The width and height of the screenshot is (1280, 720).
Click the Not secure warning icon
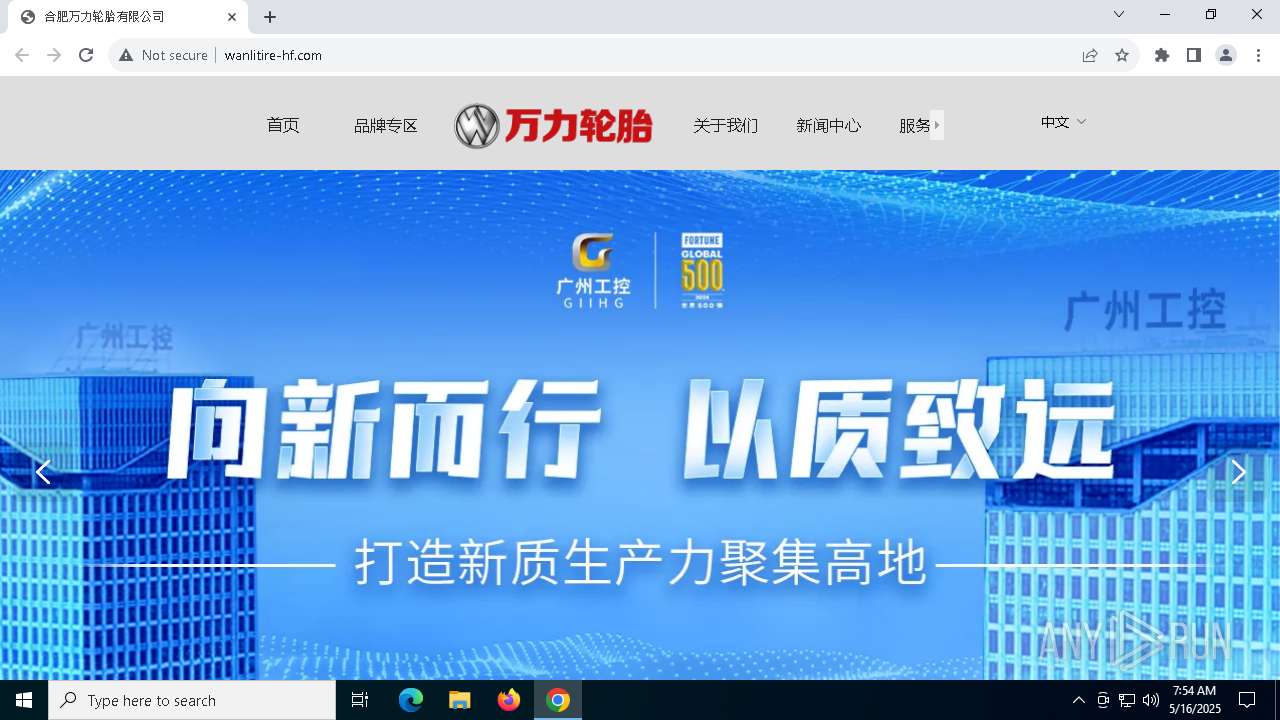(x=126, y=55)
